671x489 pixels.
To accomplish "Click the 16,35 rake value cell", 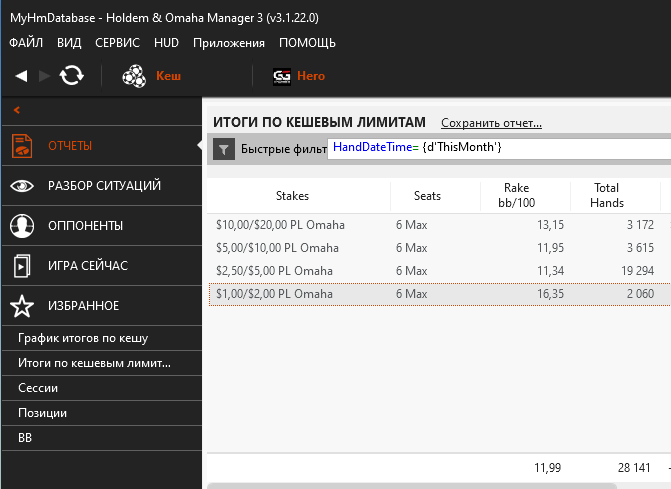I will pos(550,294).
